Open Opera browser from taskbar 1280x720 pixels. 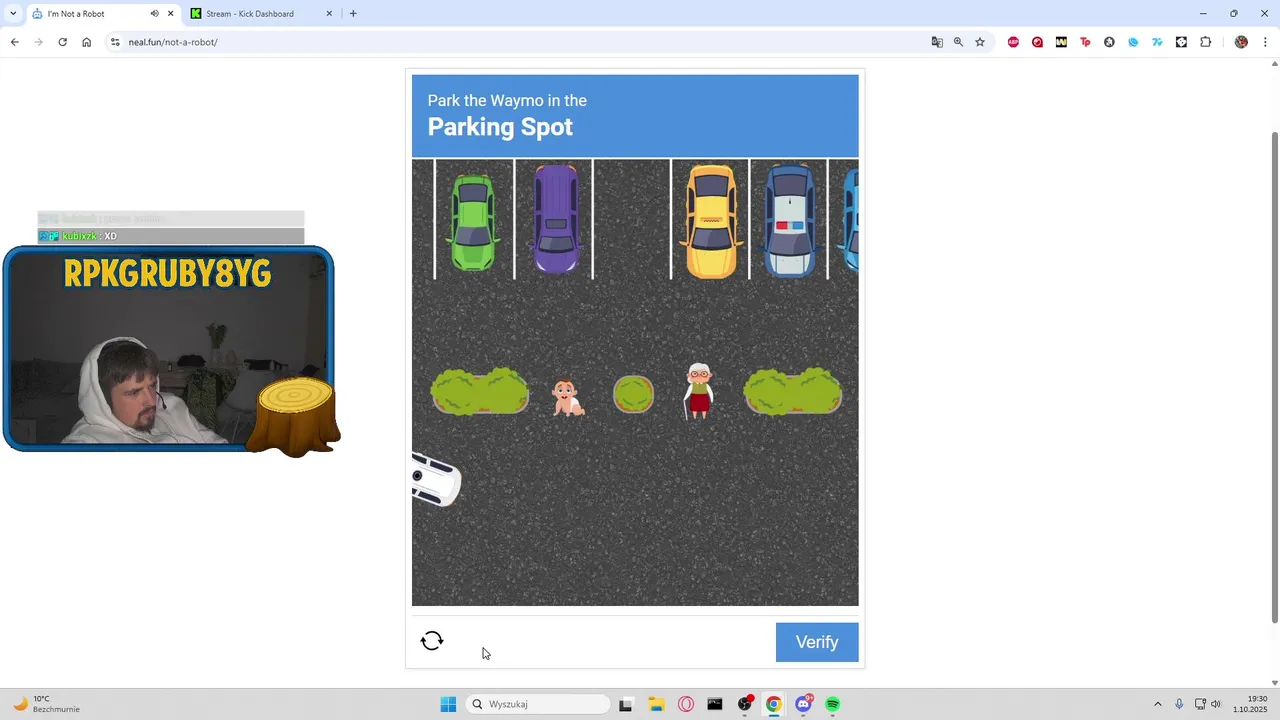click(686, 704)
